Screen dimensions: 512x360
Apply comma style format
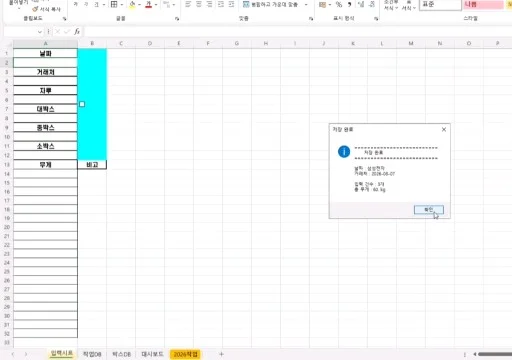pos(350,4)
